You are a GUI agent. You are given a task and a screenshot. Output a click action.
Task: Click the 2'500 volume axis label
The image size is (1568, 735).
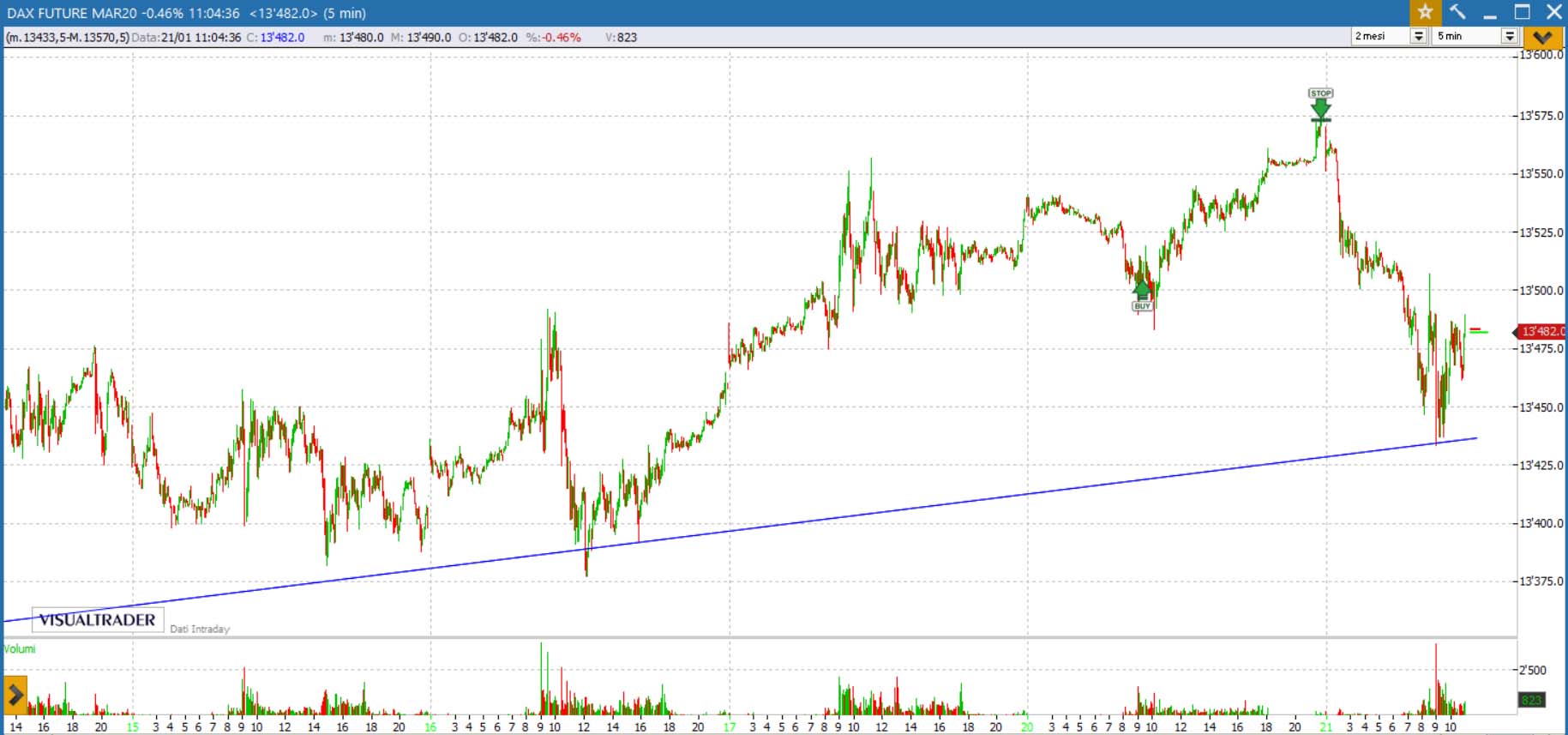pyautogui.click(x=1533, y=670)
